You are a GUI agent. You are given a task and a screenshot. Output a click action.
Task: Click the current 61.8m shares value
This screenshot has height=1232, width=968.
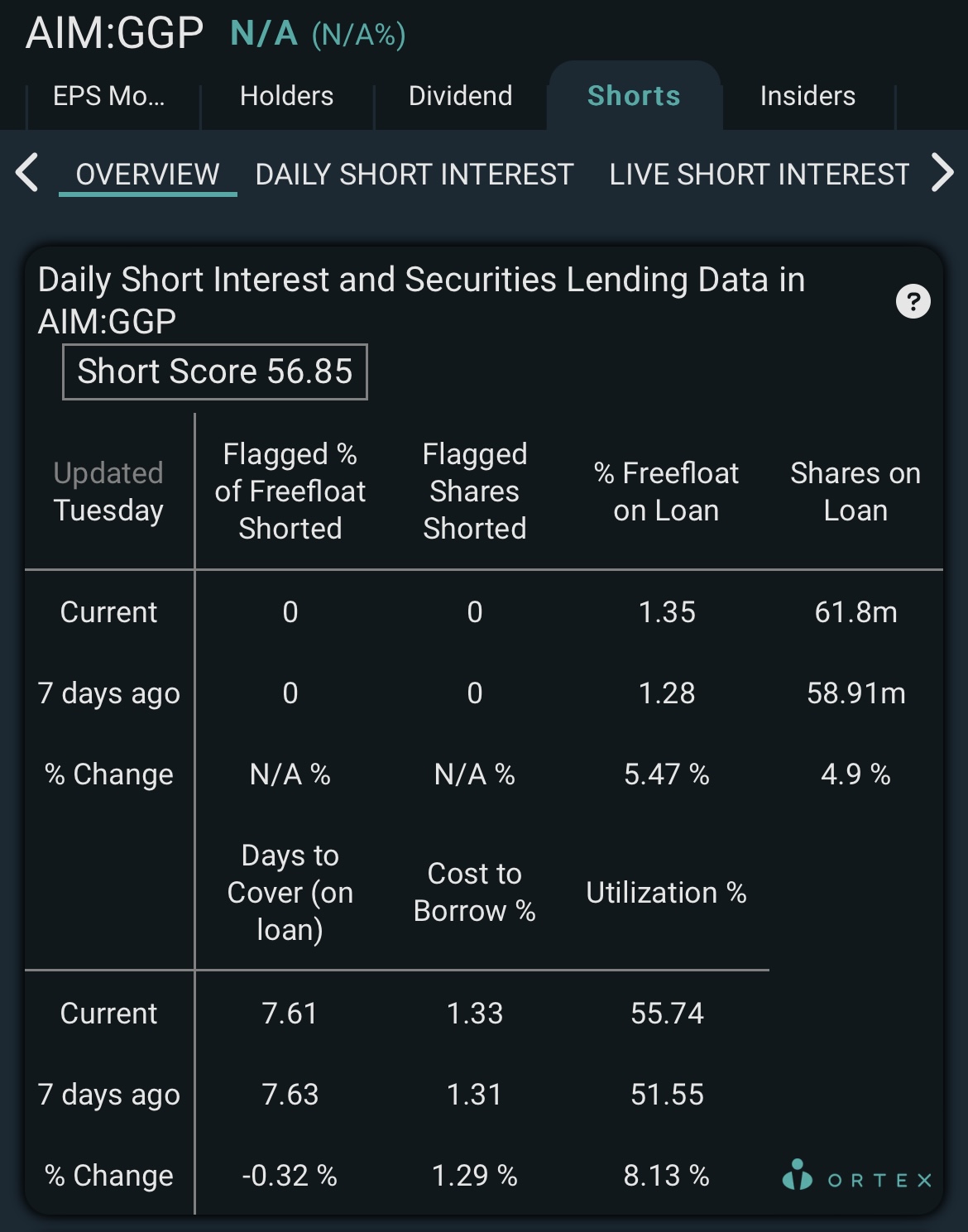856,612
